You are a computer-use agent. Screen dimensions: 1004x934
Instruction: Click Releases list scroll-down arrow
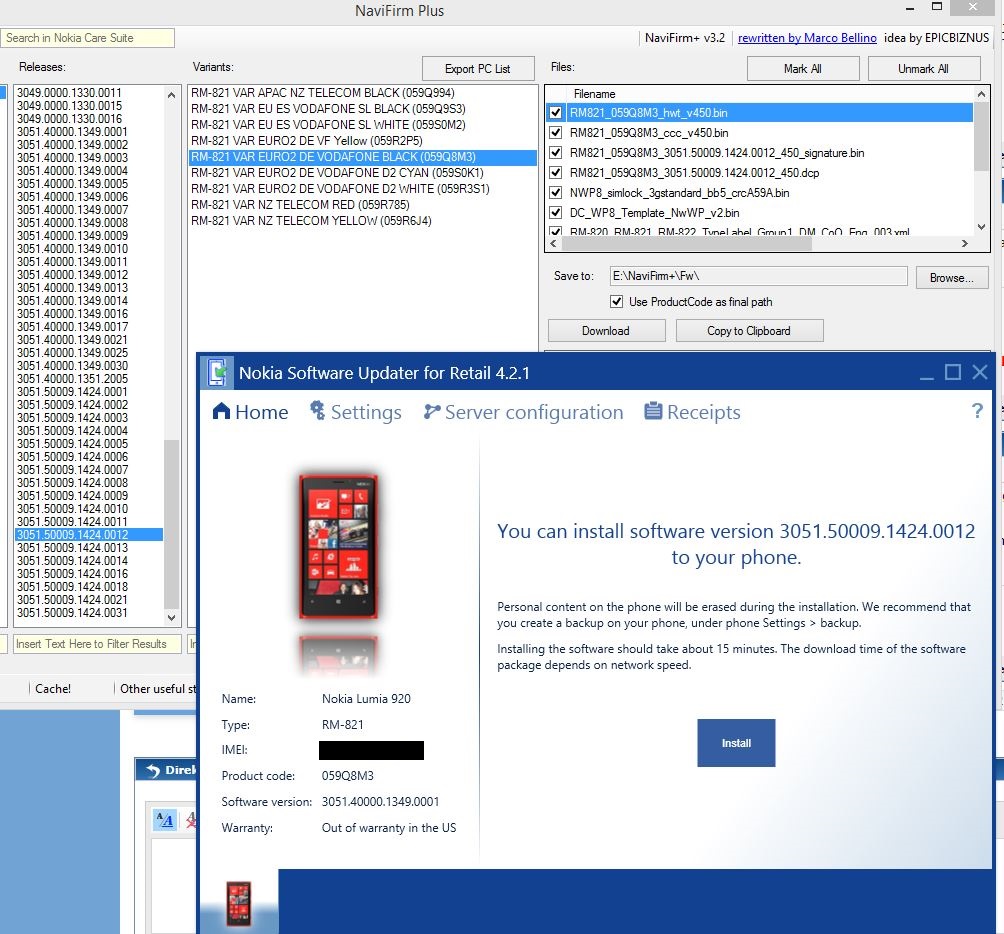click(x=171, y=618)
